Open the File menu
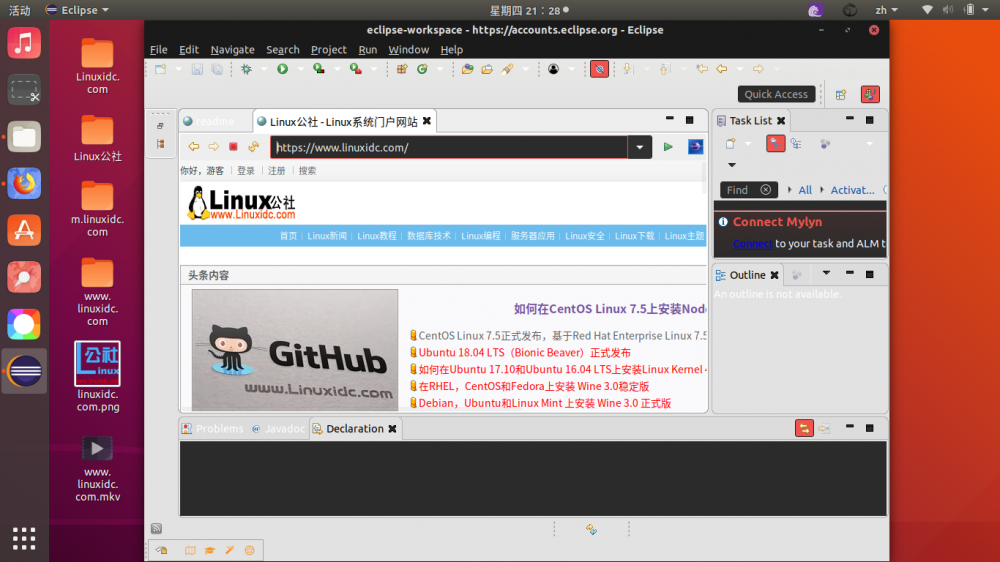The width and height of the screenshot is (1000, 562). pos(158,50)
